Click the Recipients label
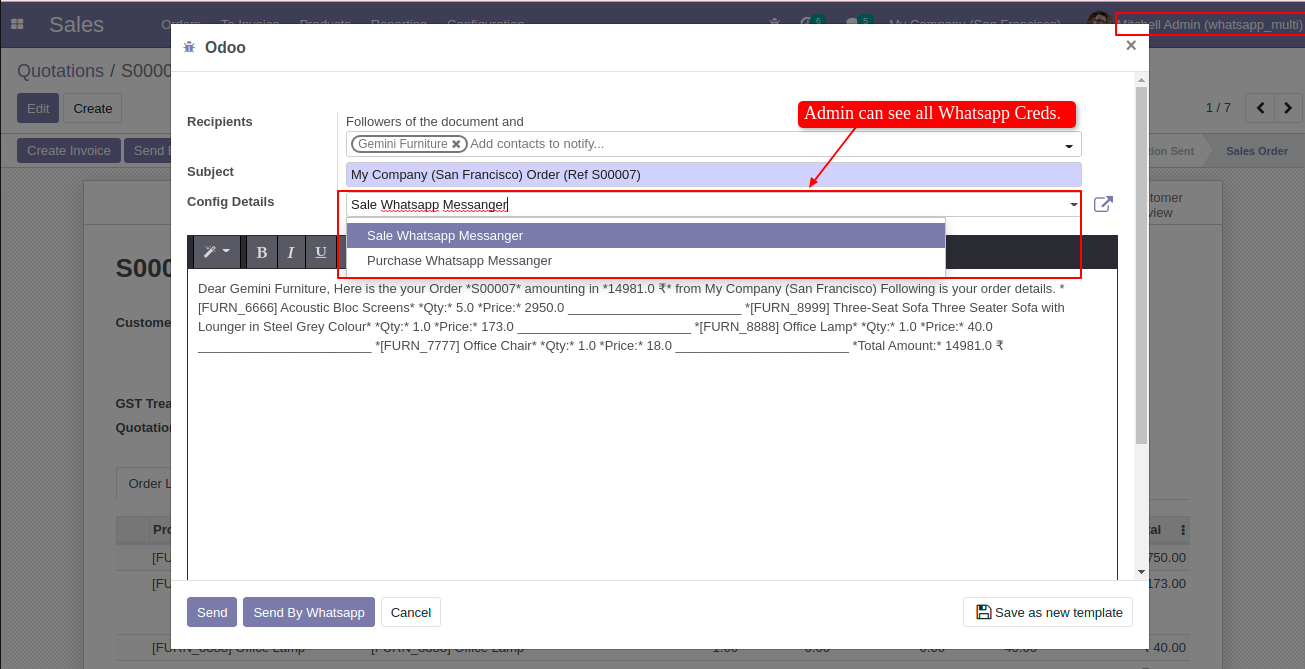Viewport: 1305px width, 669px height. 220,122
